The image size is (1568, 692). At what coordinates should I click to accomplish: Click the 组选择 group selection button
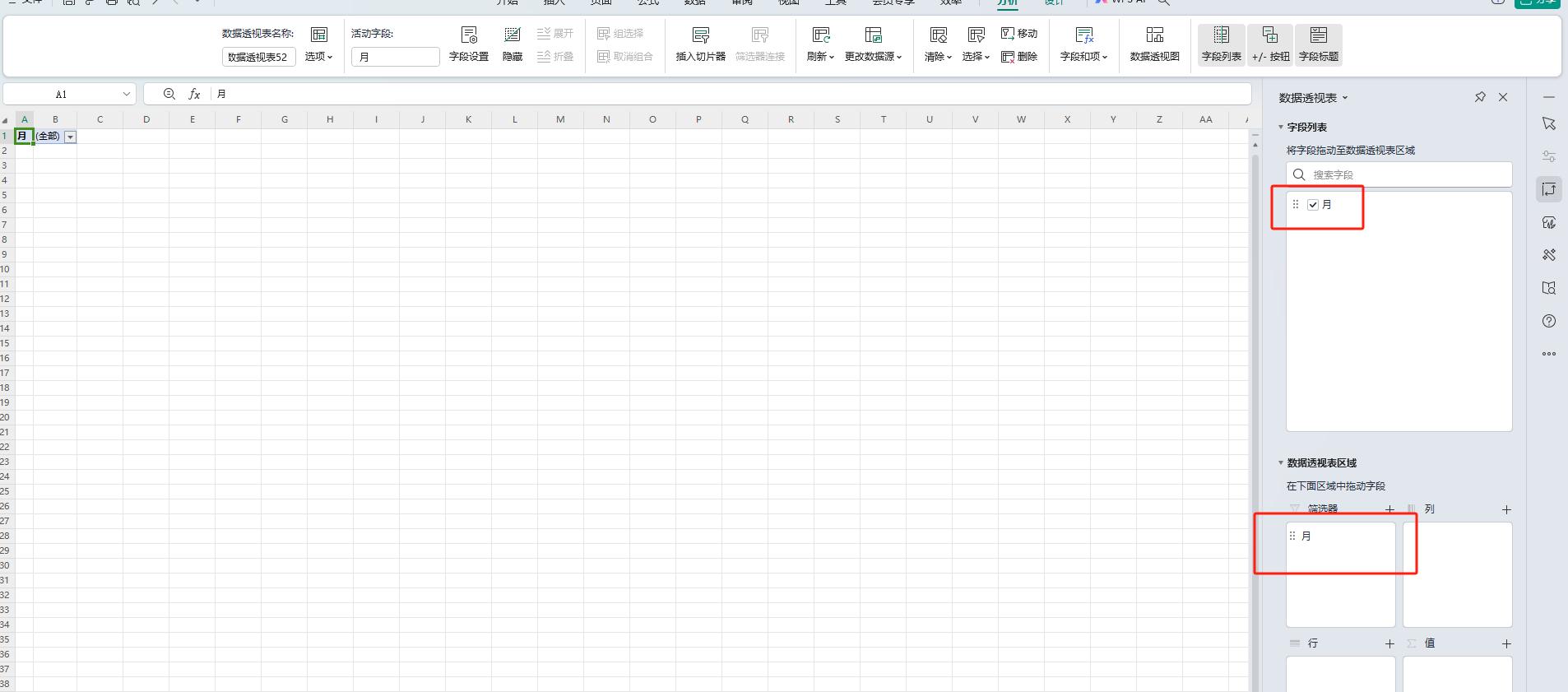[x=620, y=34]
